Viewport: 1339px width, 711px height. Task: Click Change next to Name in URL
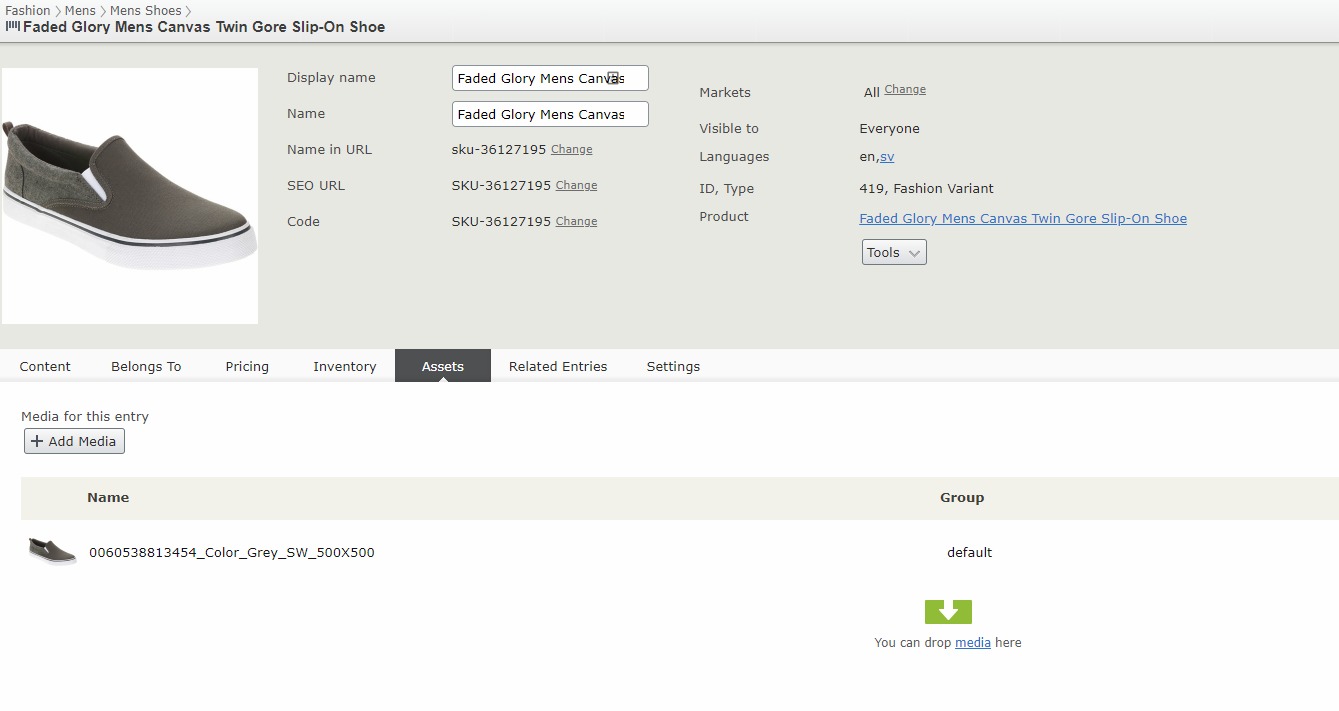coord(571,150)
